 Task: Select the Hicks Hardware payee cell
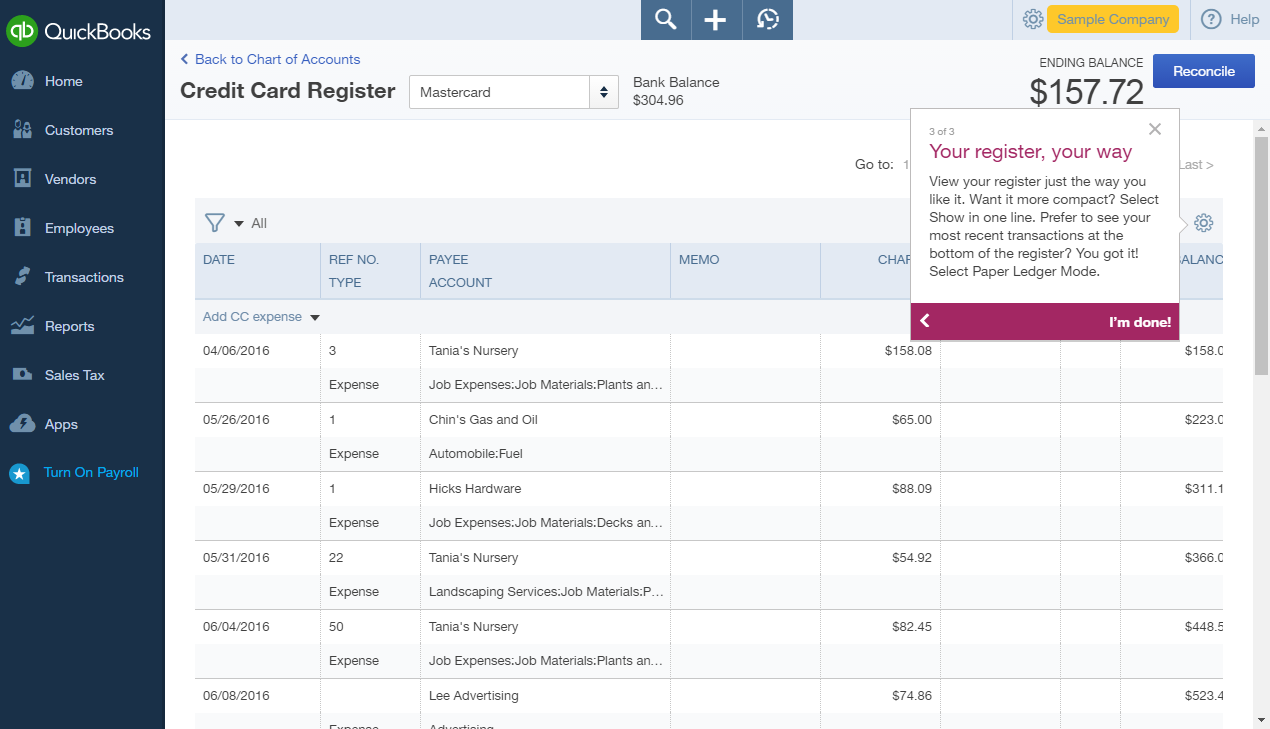[545, 489]
